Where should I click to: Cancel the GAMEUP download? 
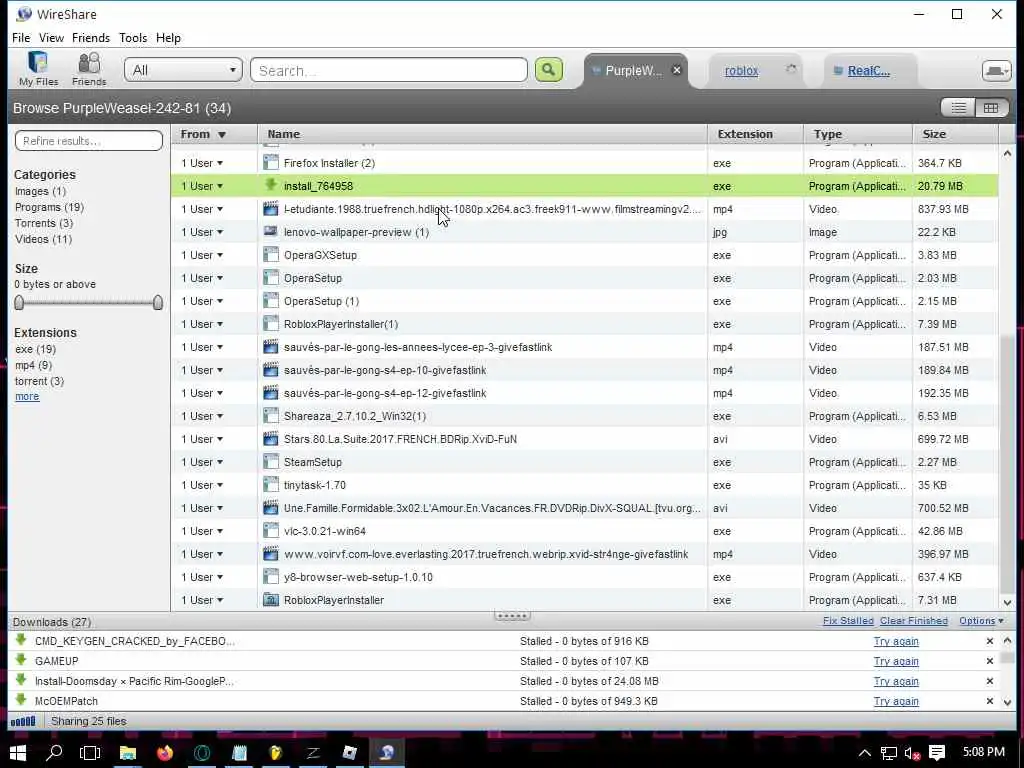[989, 661]
